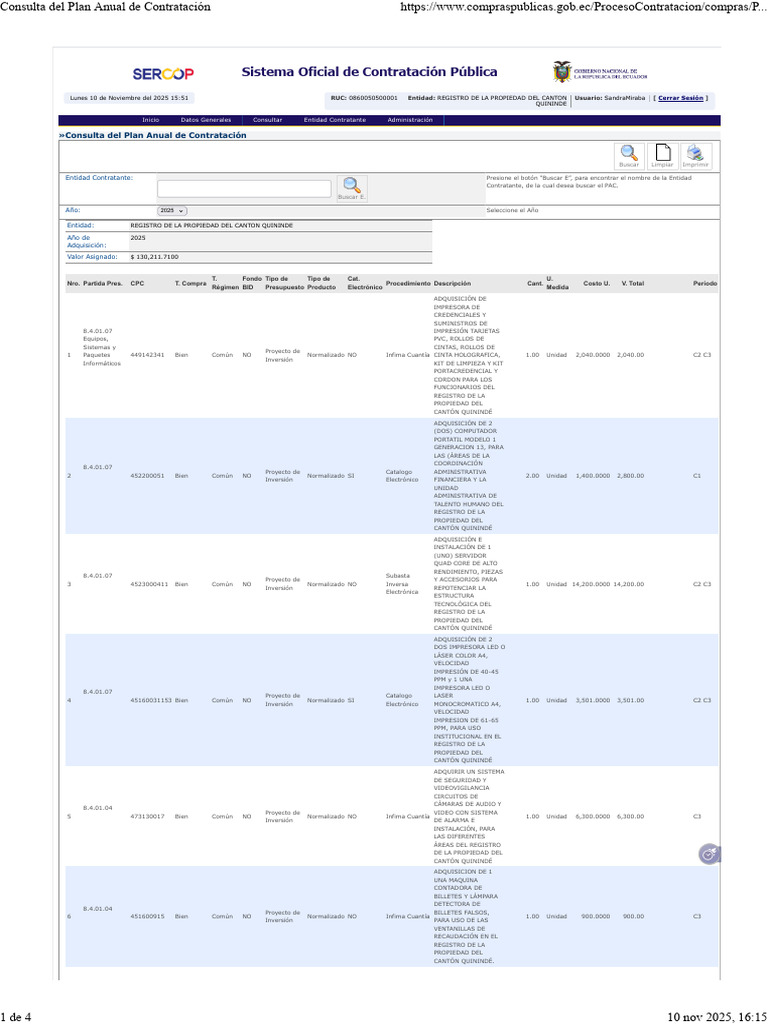Click the Consulta del Plan Anual heading
Screen dimensions: 768x1024
(x=153, y=135)
